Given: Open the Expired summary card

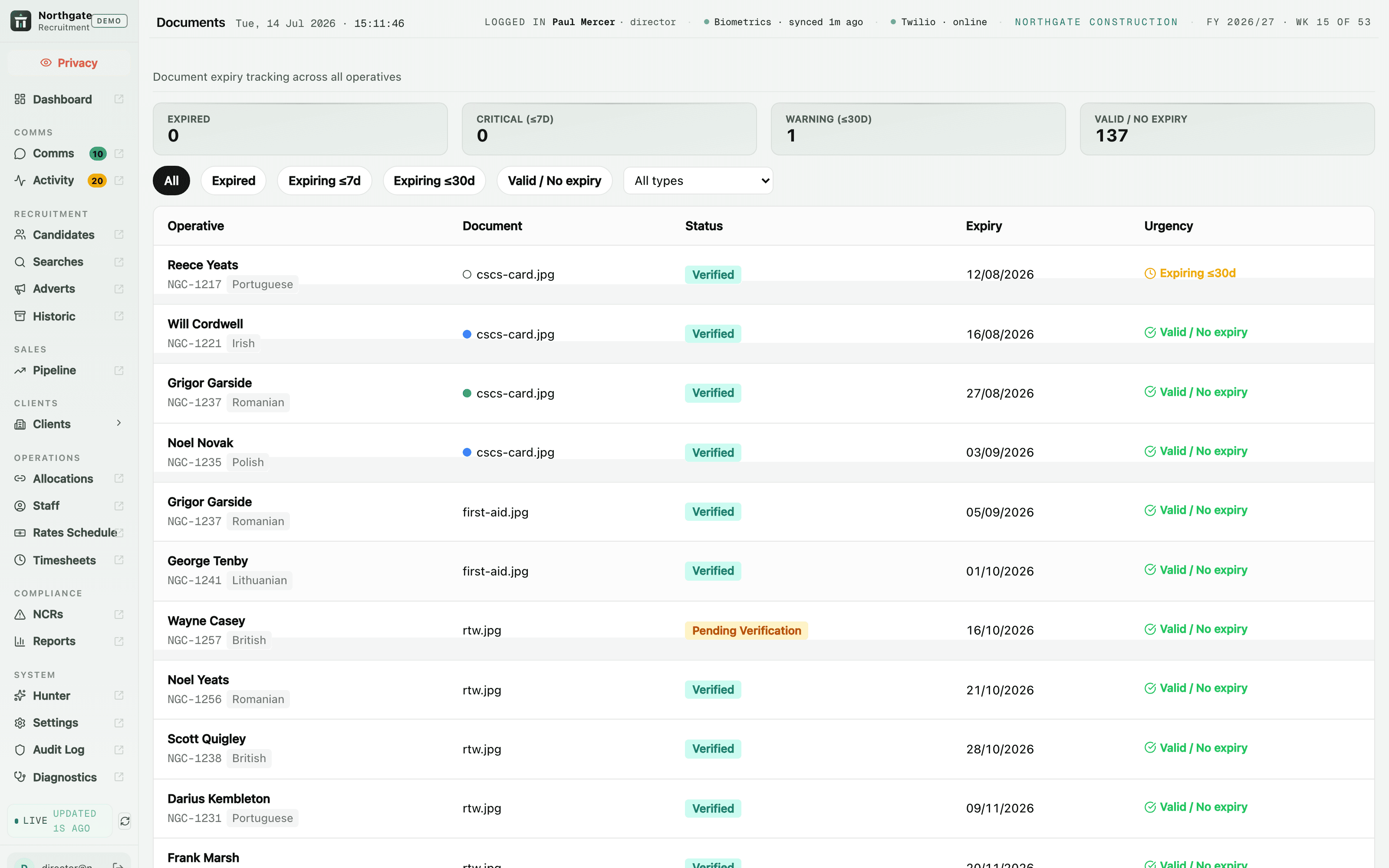Looking at the screenshot, I should 300,128.
